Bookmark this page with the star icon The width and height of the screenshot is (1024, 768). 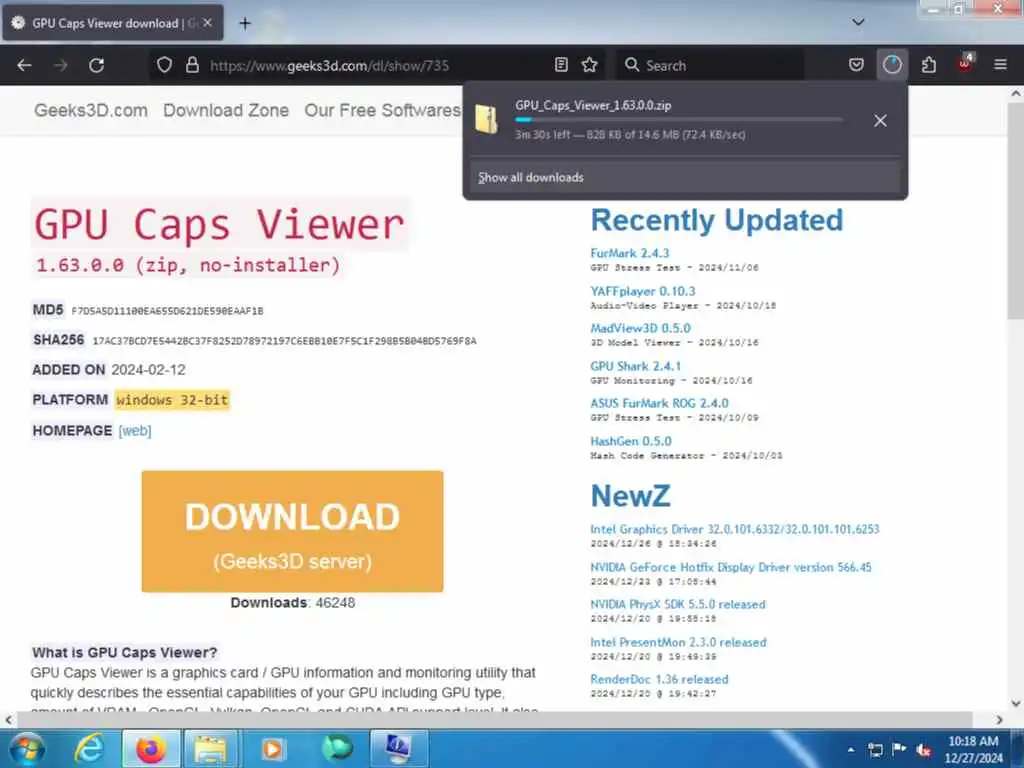coord(590,65)
